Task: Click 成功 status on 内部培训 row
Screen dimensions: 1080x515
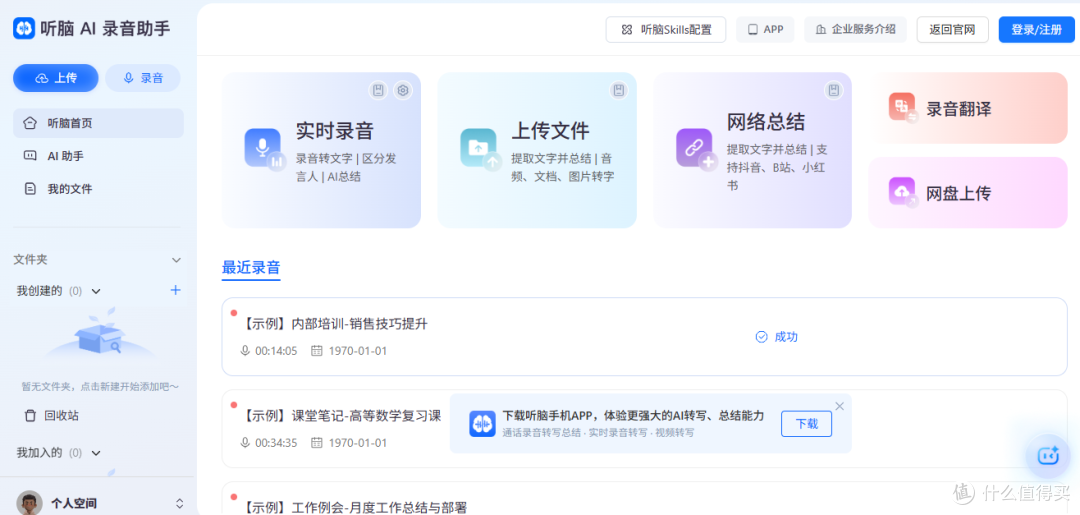Action: [x=786, y=337]
